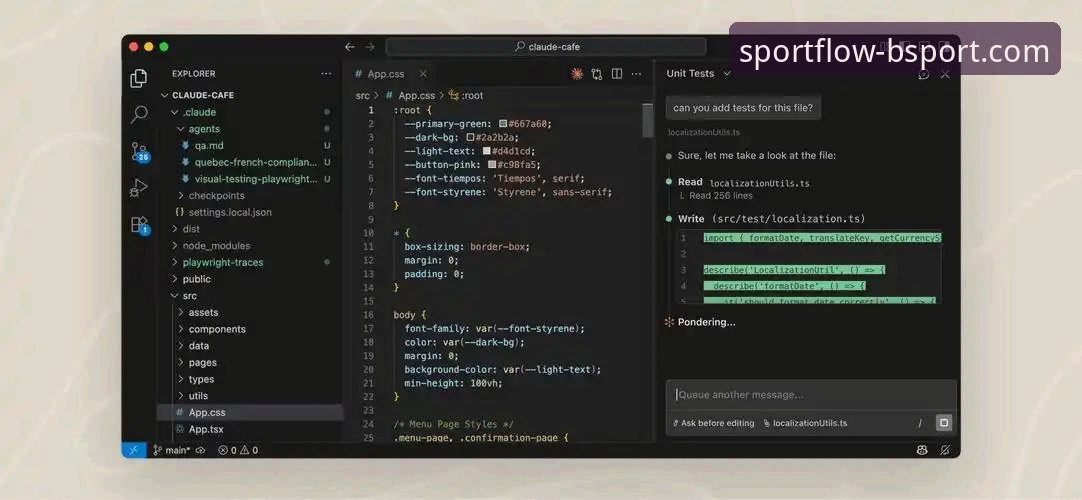Image resolution: width=1082 pixels, height=500 pixels.
Task: Click the open changes compare icon
Action: tap(597, 74)
